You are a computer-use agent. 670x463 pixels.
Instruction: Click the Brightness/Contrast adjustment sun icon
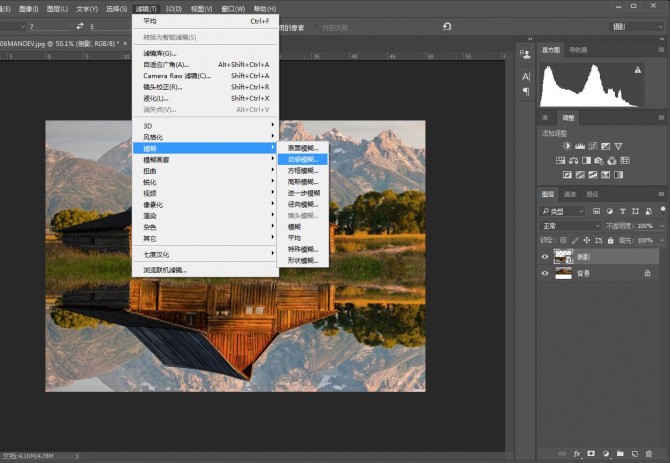(x=565, y=146)
